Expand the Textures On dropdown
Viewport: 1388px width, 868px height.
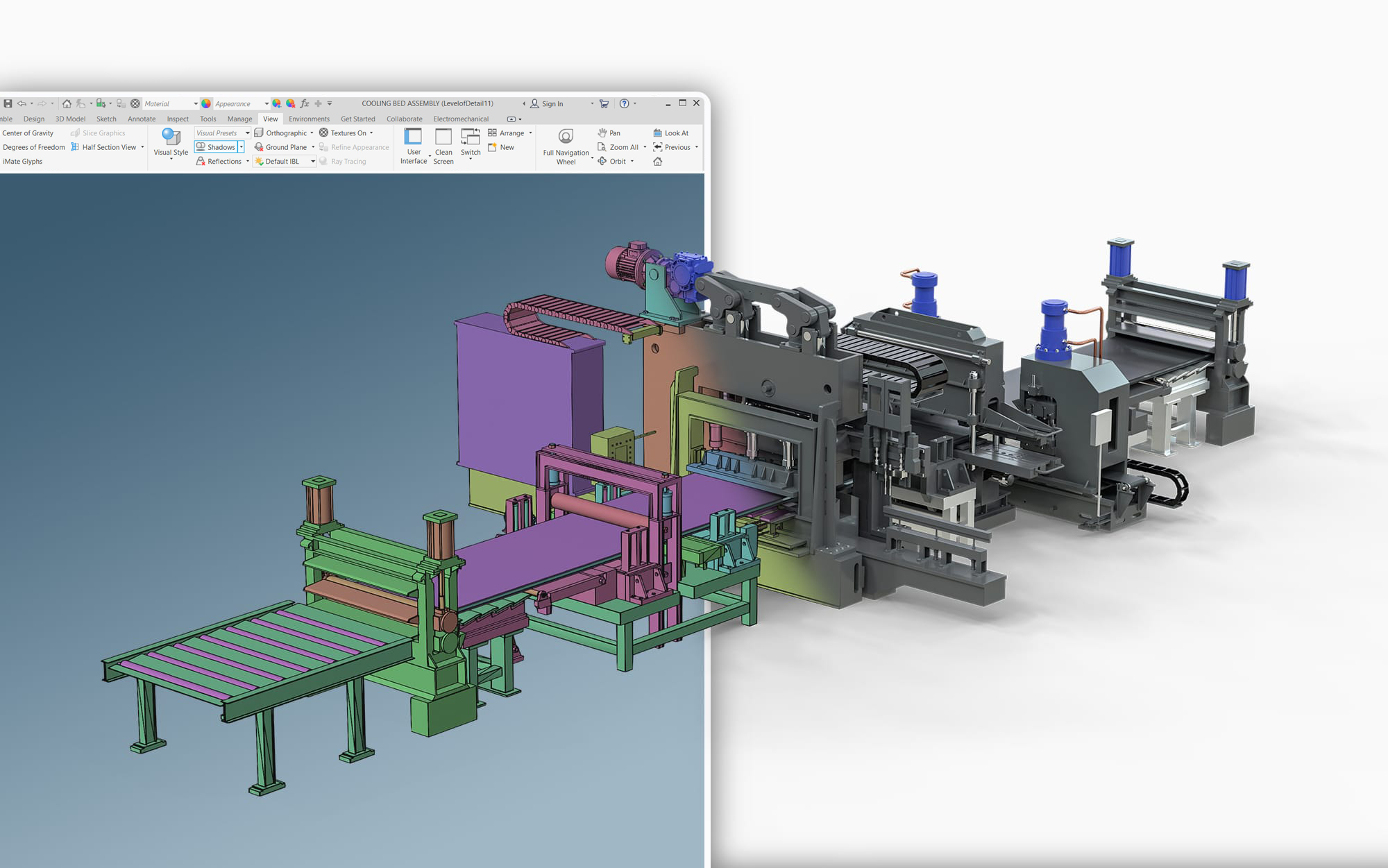pos(371,133)
